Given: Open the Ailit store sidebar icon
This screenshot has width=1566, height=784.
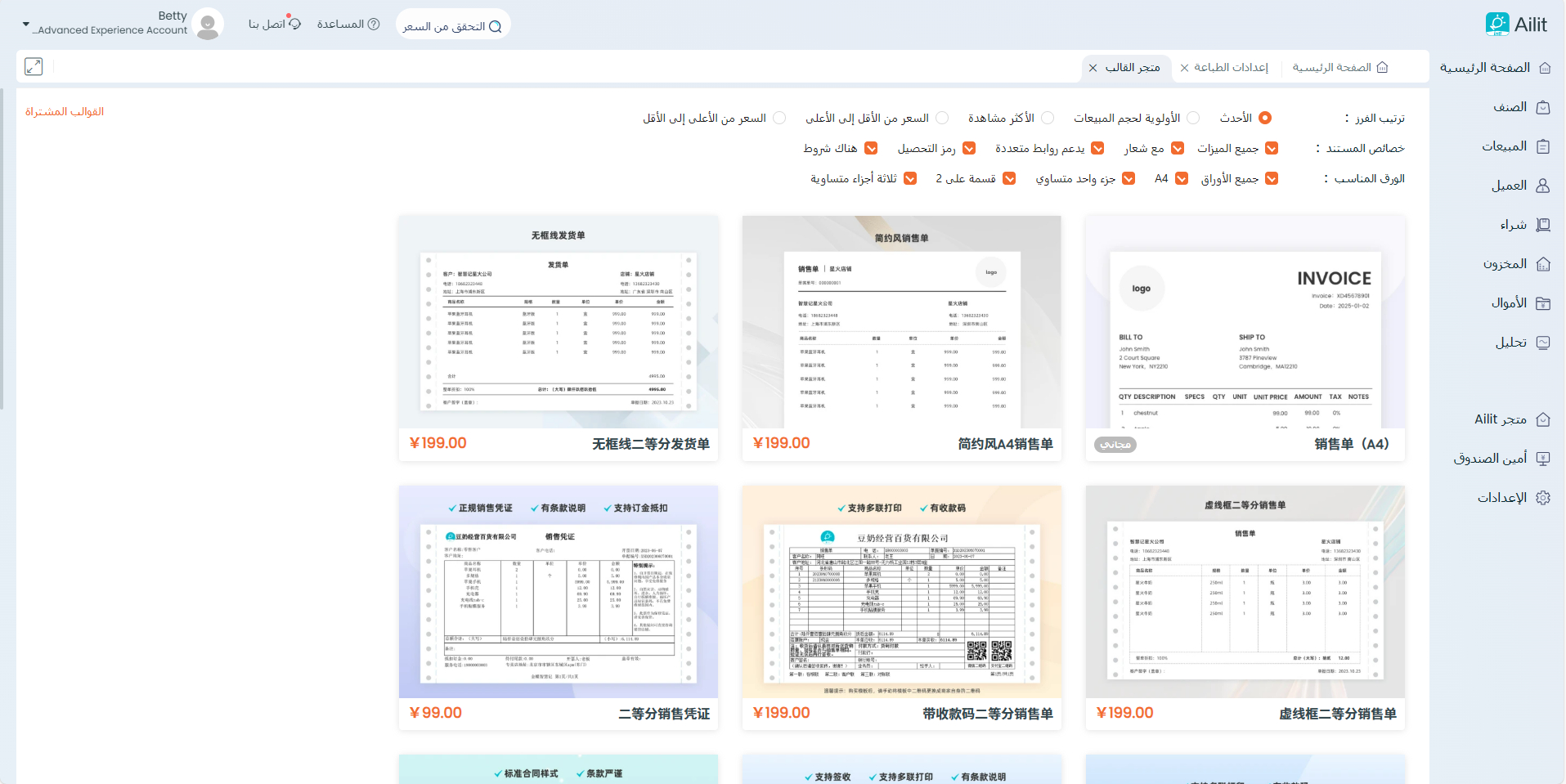Looking at the screenshot, I should pyautogui.click(x=1542, y=419).
